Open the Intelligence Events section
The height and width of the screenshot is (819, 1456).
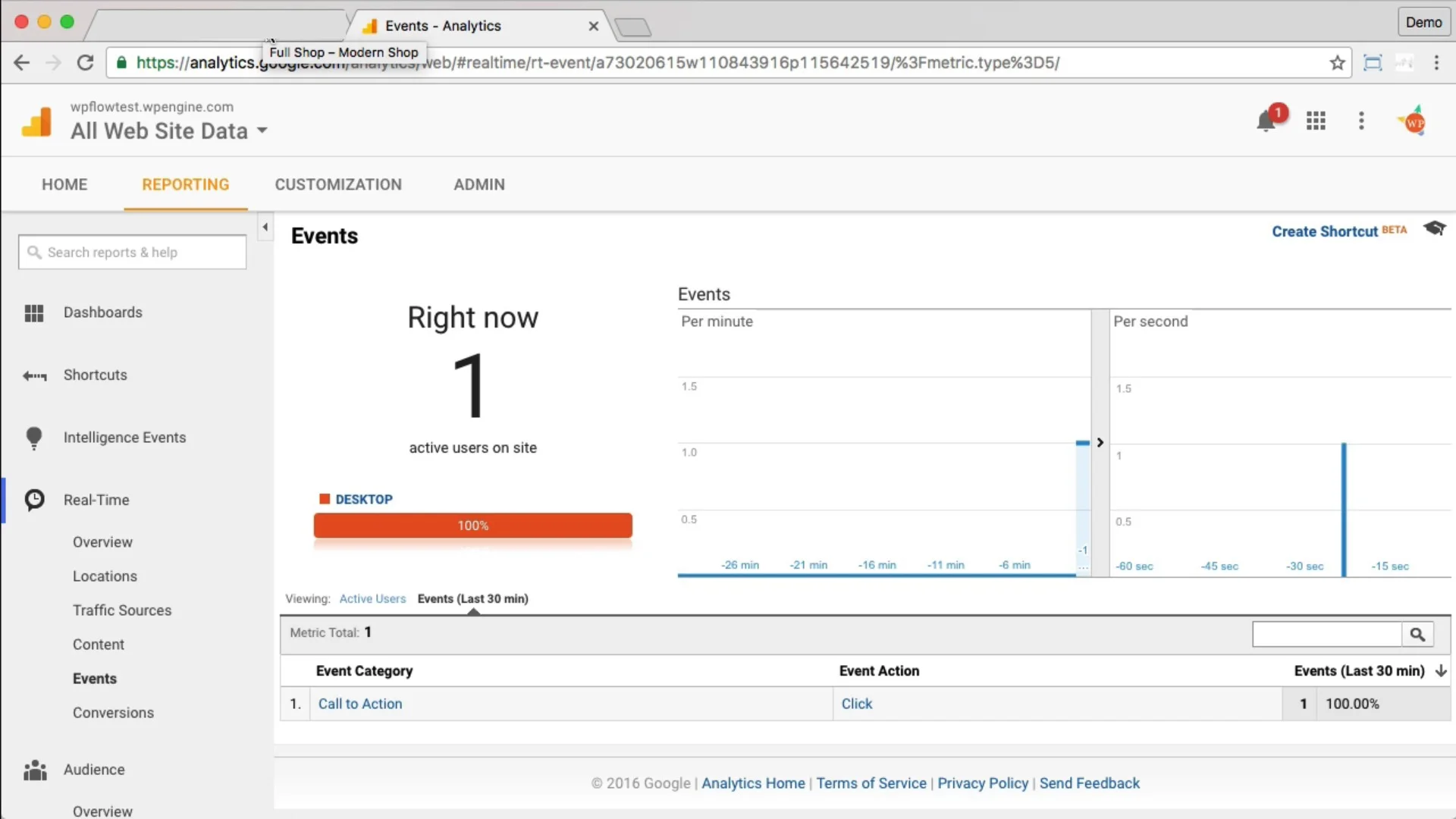click(124, 438)
